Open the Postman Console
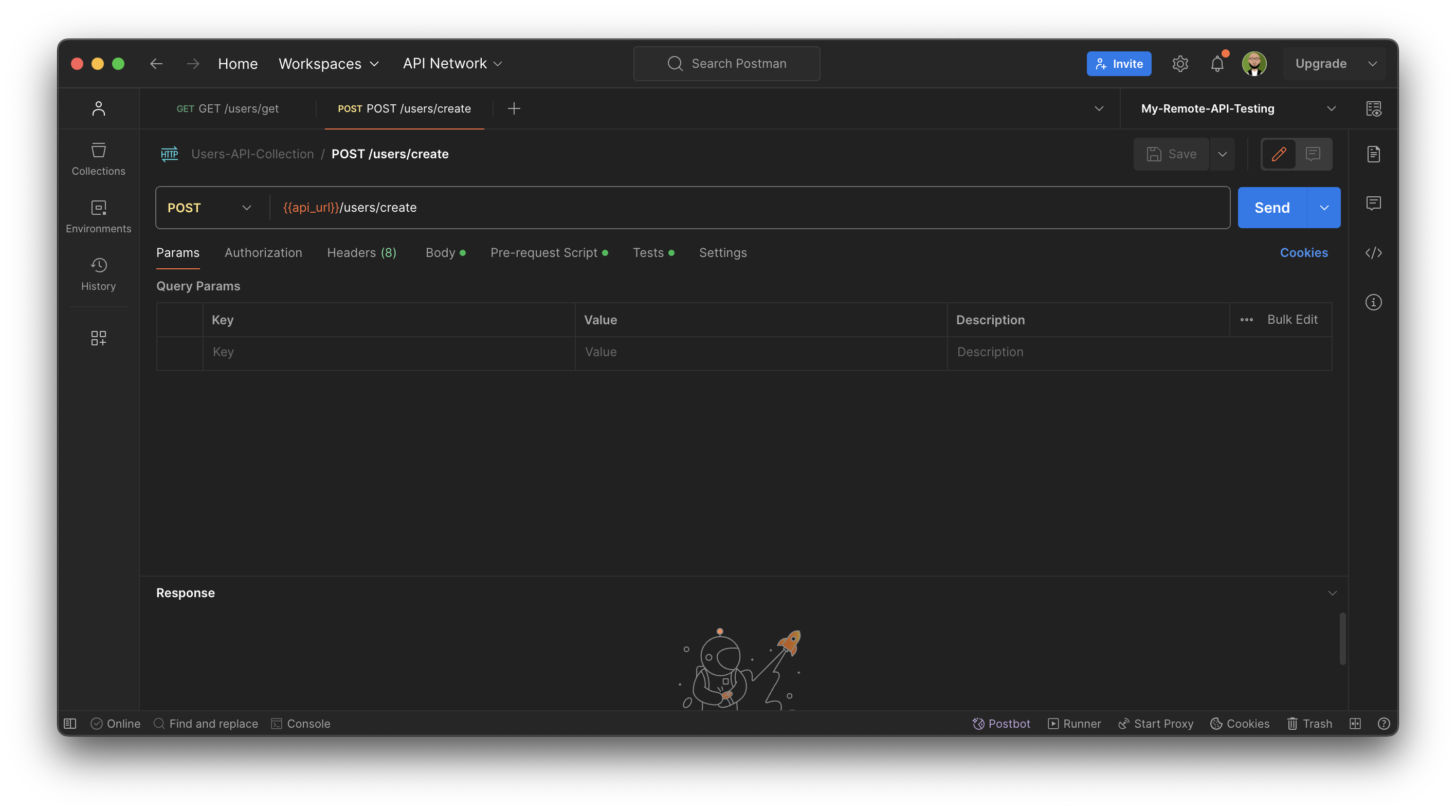 [301, 723]
